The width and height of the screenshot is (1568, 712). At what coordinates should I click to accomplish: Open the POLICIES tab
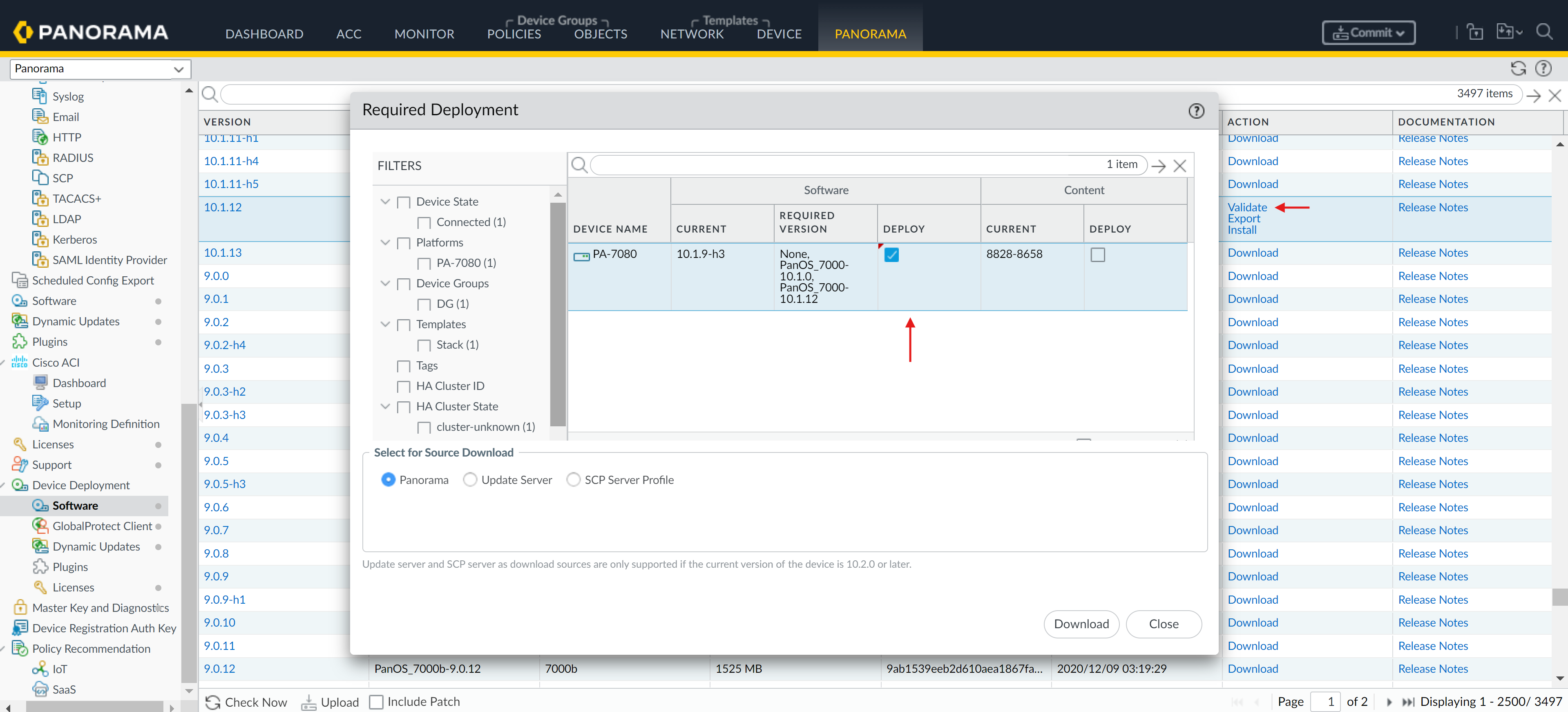click(514, 34)
